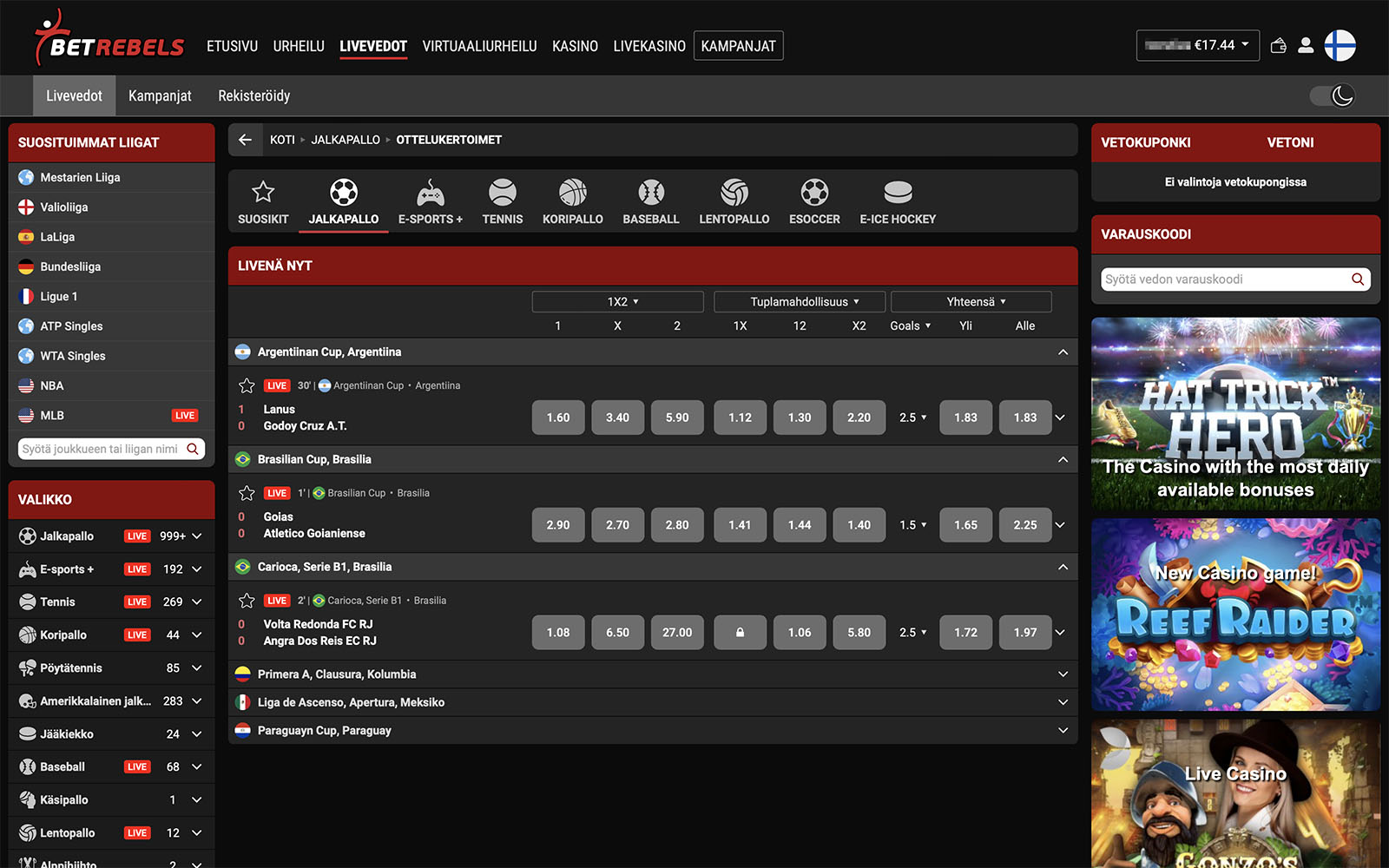Select the Tennis sport icon
Viewport: 1389px width, 868px height.
click(502, 193)
